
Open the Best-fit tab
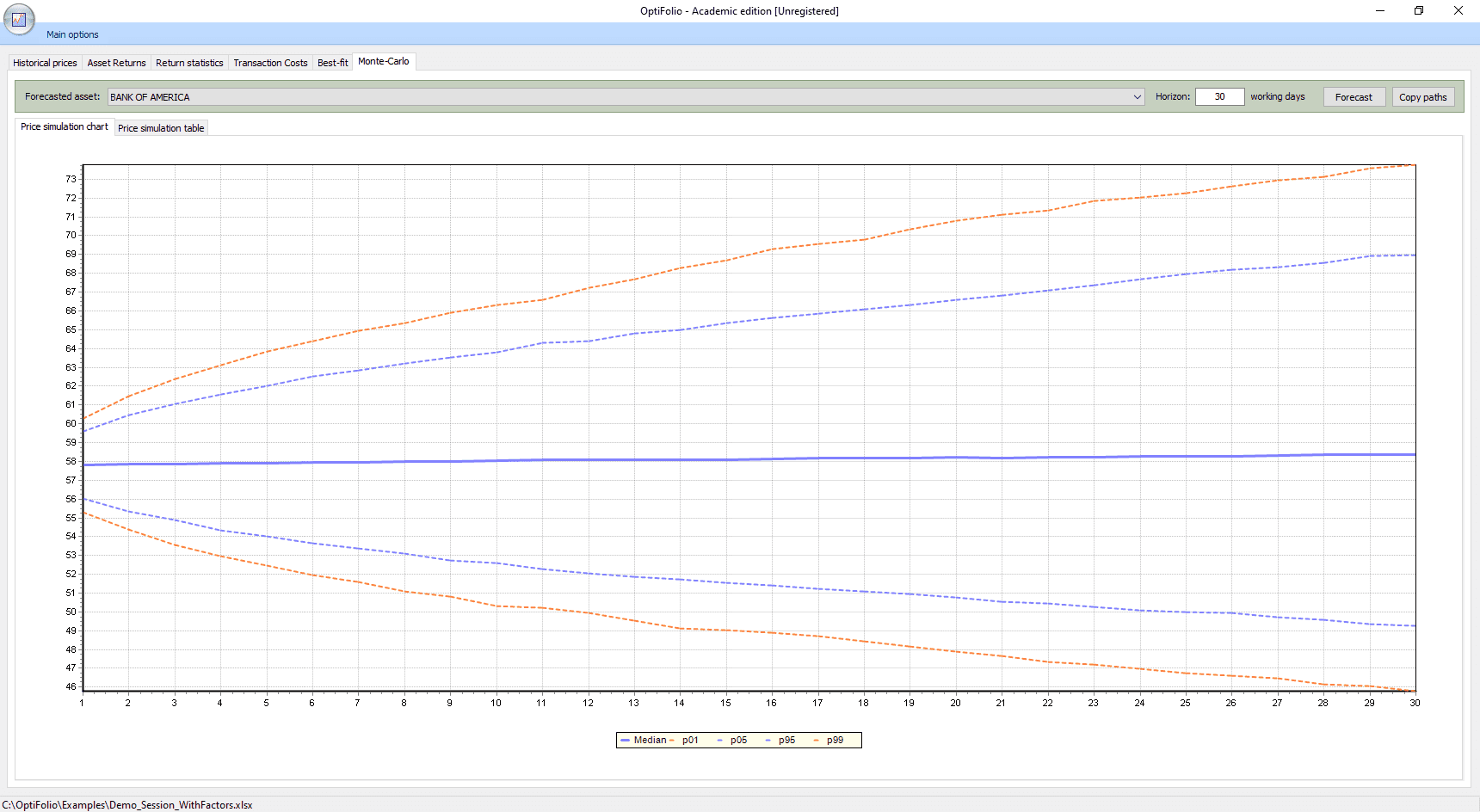(x=332, y=63)
